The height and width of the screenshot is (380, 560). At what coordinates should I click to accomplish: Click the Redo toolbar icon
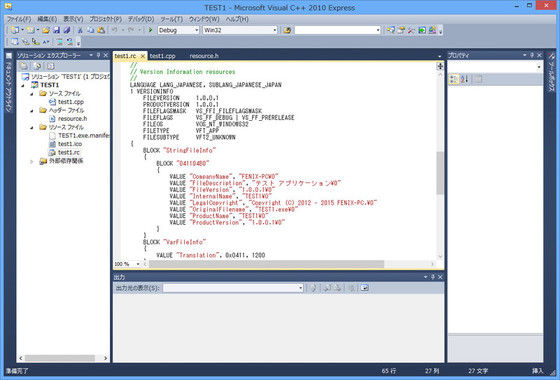(x=131, y=30)
